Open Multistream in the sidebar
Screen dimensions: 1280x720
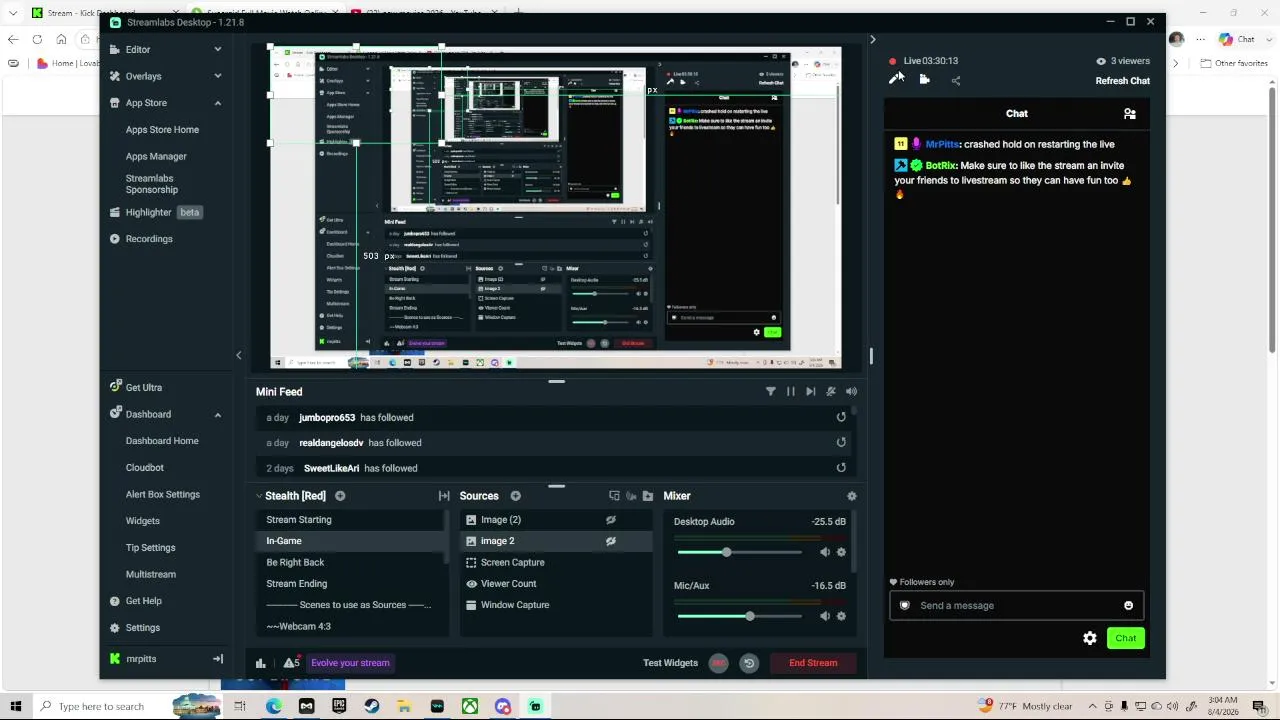pos(151,574)
